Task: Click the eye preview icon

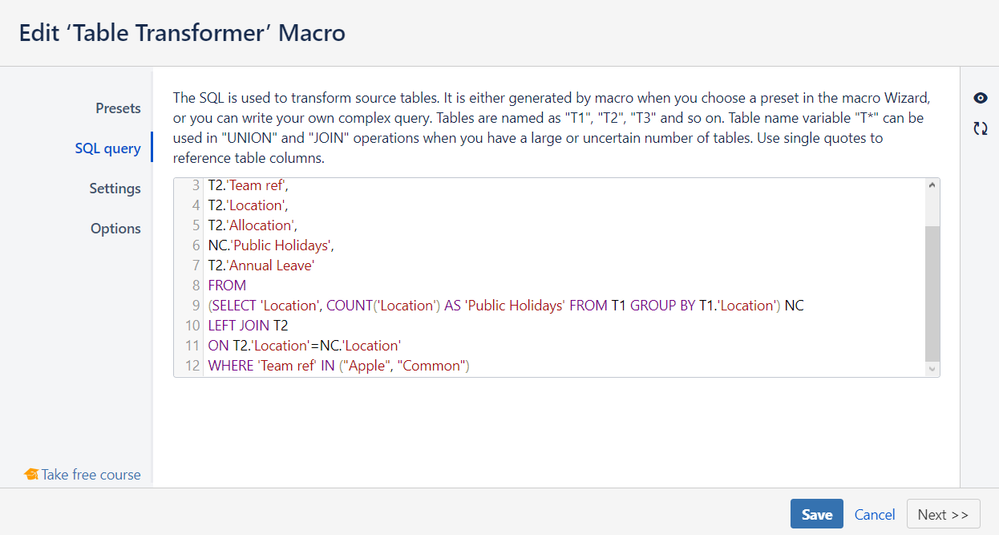Action: tap(980, 98)
